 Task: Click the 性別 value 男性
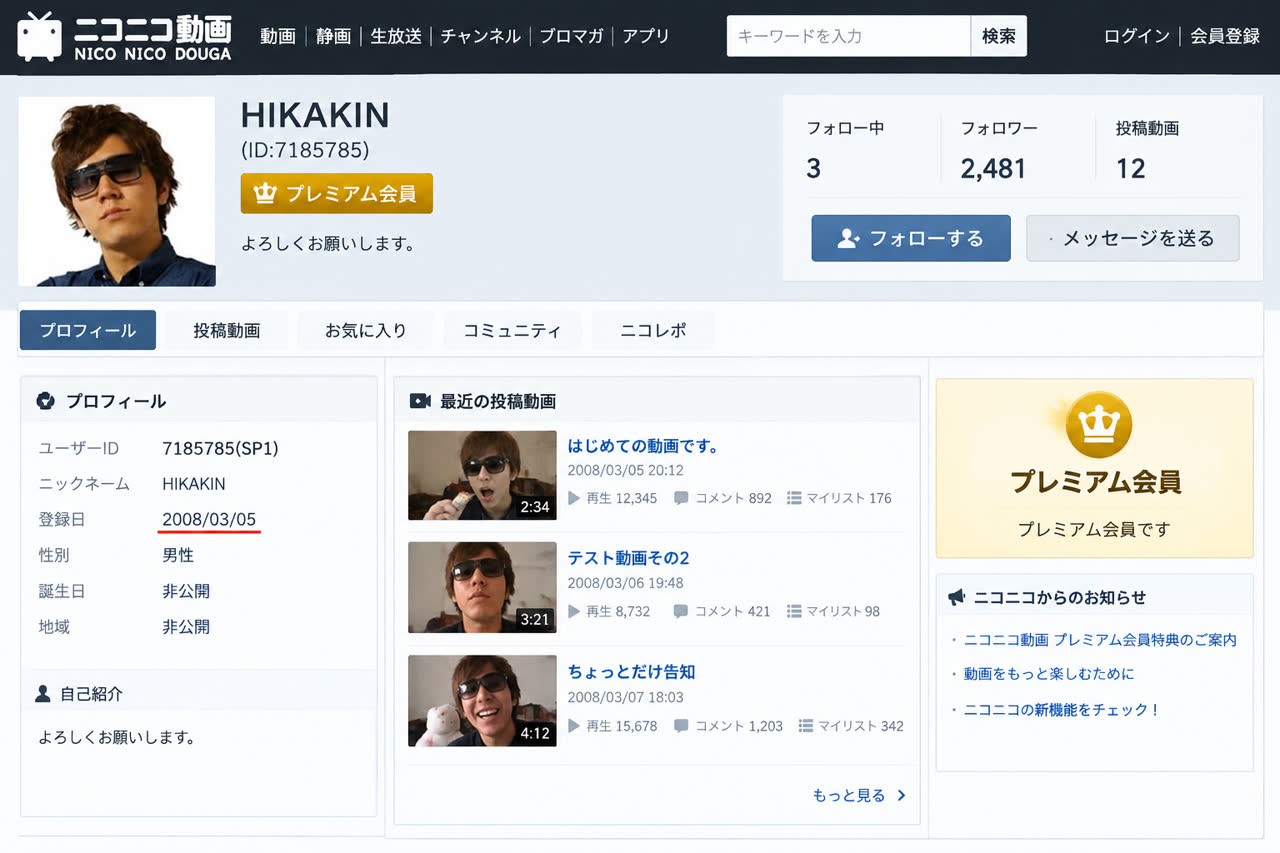point(178,555)
